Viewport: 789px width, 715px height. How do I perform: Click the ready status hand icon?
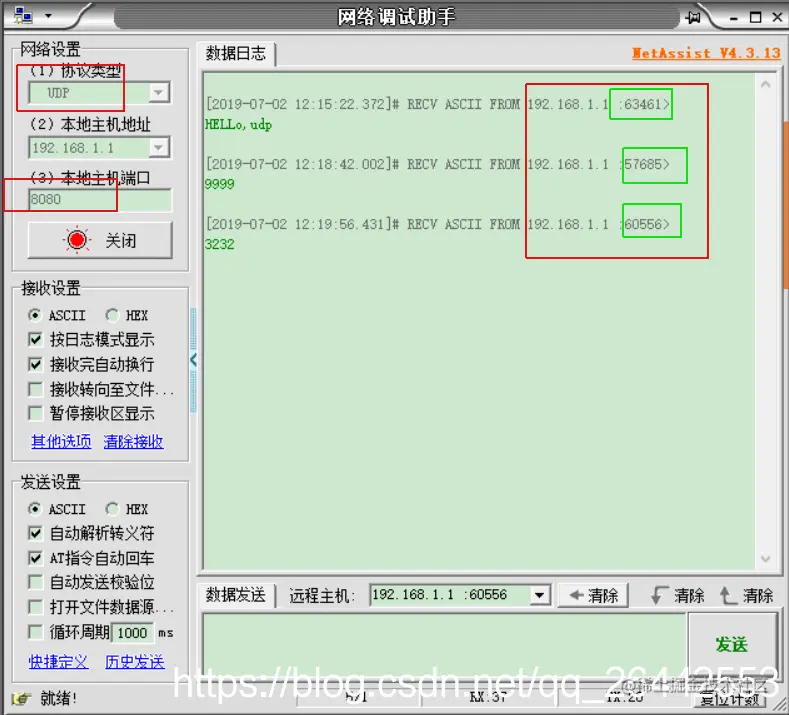[x=21, y=698]
